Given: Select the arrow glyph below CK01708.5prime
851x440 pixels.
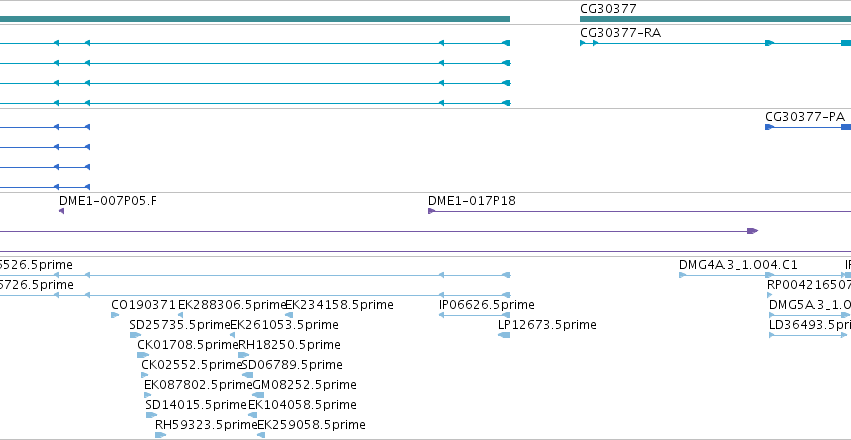Looking at the screenshot, I should [x=143, y=355].
